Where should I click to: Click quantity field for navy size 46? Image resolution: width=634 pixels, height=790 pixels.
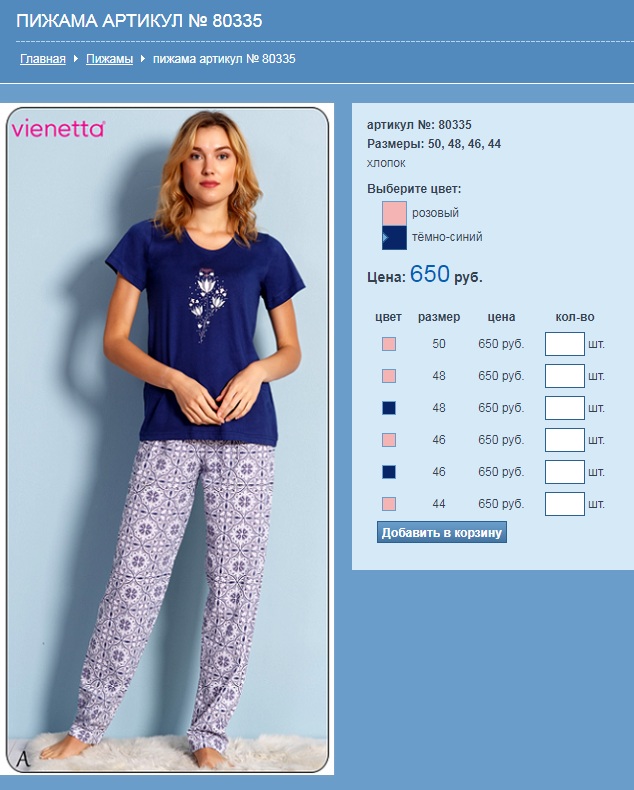[564, 472]
